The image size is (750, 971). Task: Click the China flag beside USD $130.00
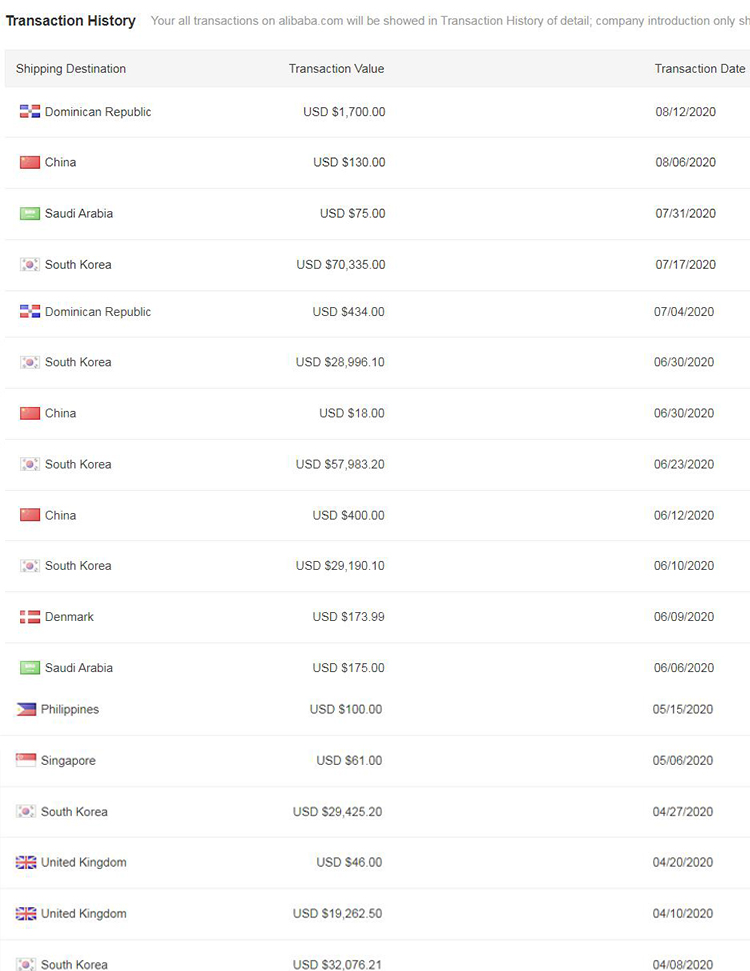(30, 162)
